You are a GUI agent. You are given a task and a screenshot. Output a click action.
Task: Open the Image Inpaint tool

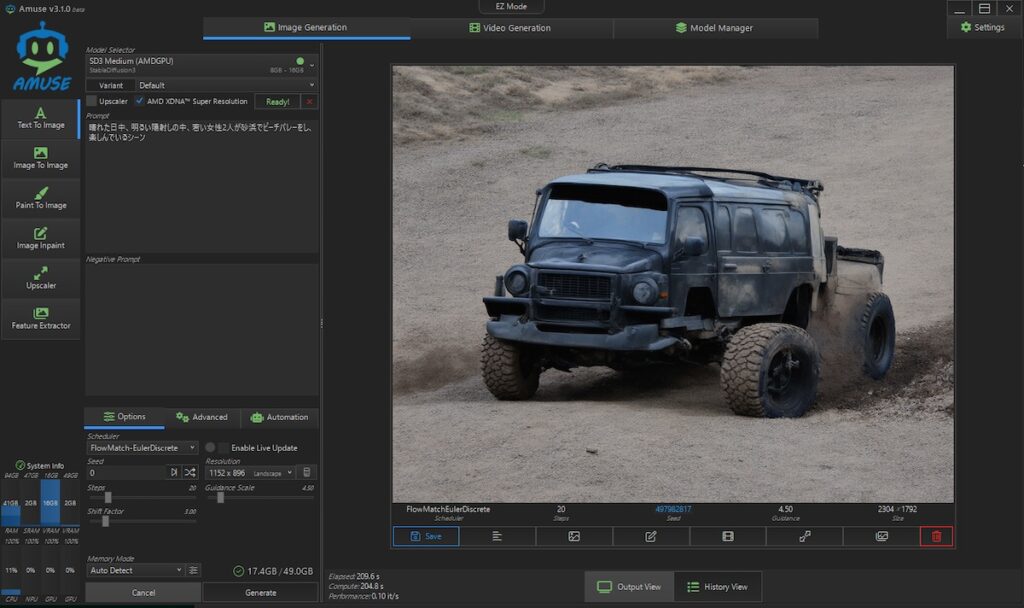point(41,239)
